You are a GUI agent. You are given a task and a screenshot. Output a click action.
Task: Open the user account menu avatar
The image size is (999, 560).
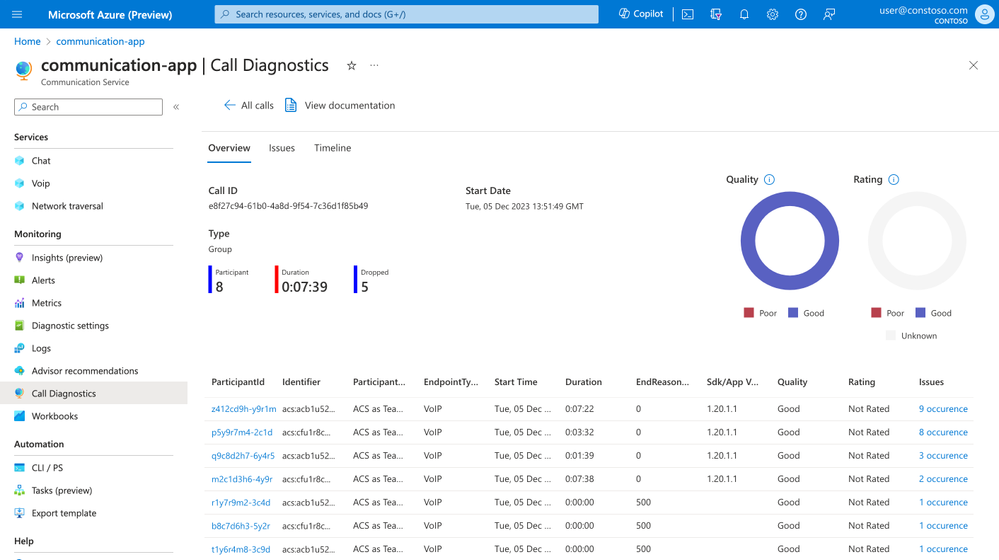tap(984, 15)
